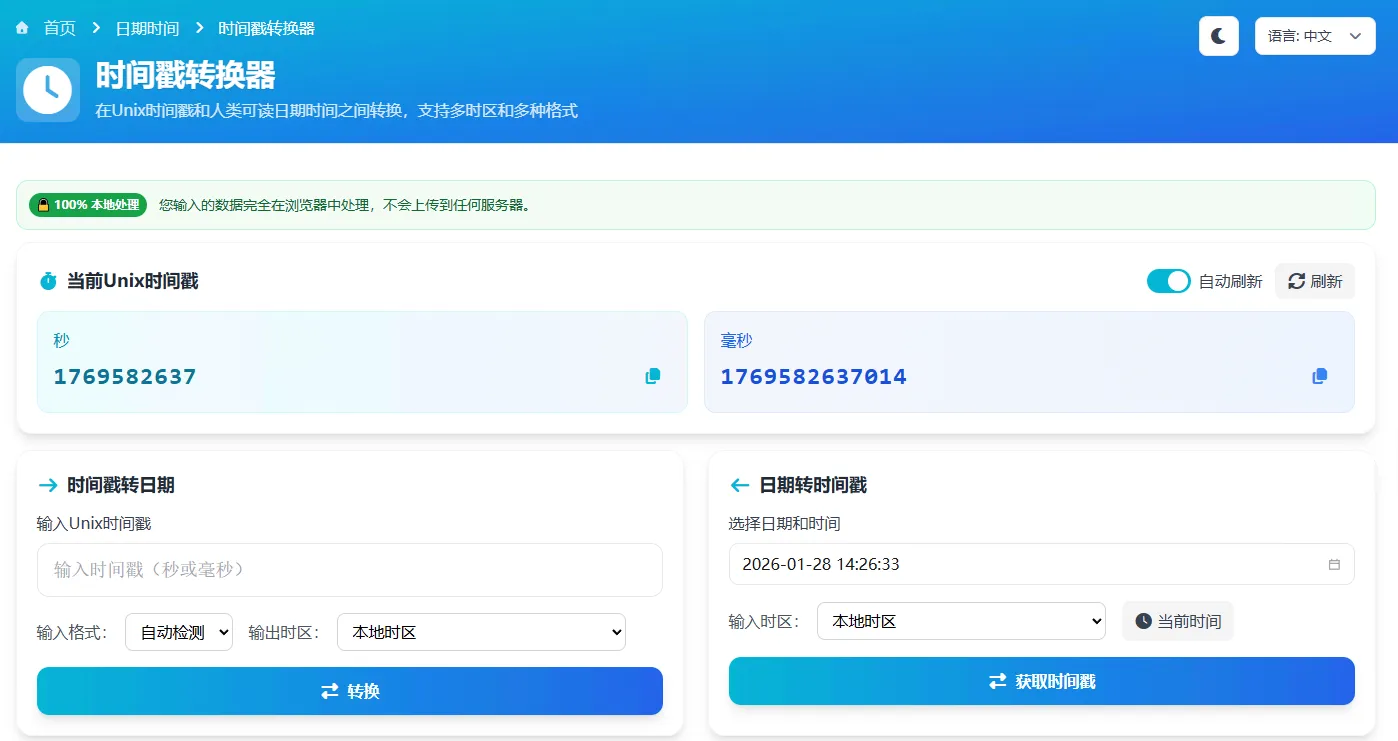Click inside the timestamp input field
The height and width of the screenshot is (741, 1398).
click(349, 570)
